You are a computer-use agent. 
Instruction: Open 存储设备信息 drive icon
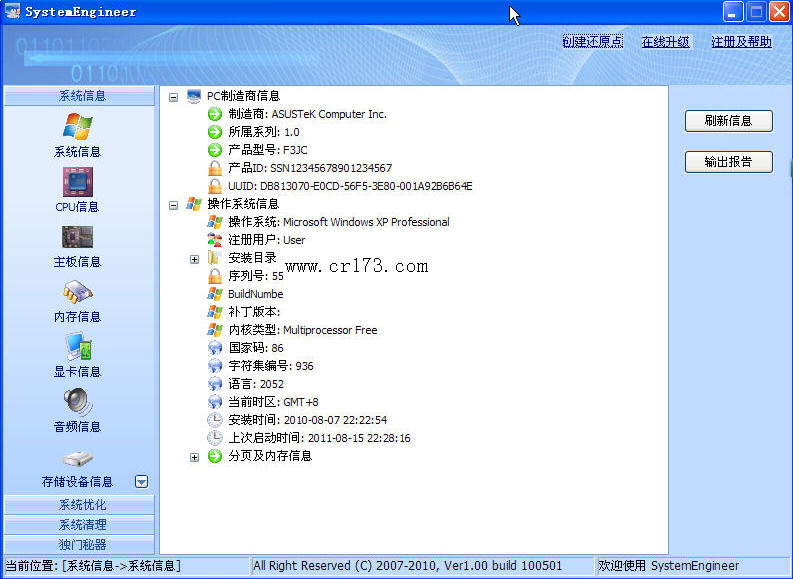coord(78,459)
